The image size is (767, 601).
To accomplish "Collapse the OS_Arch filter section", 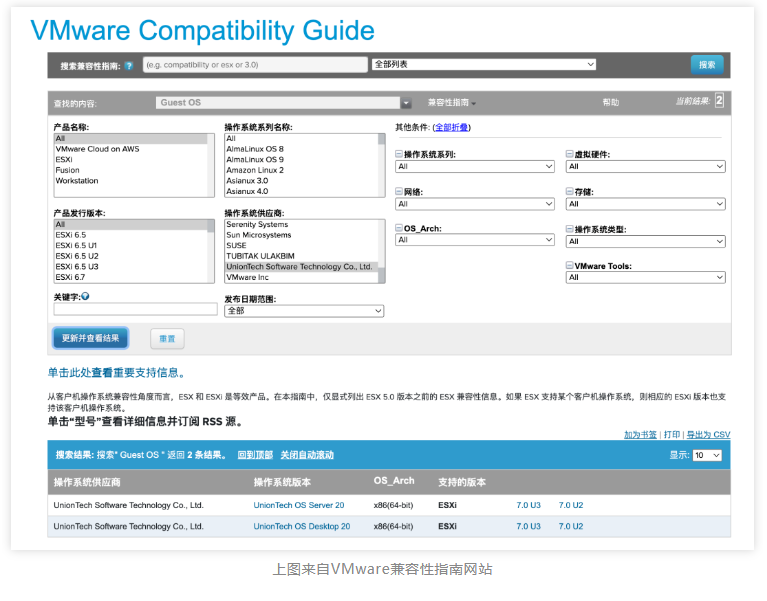I will coord(399,229).
